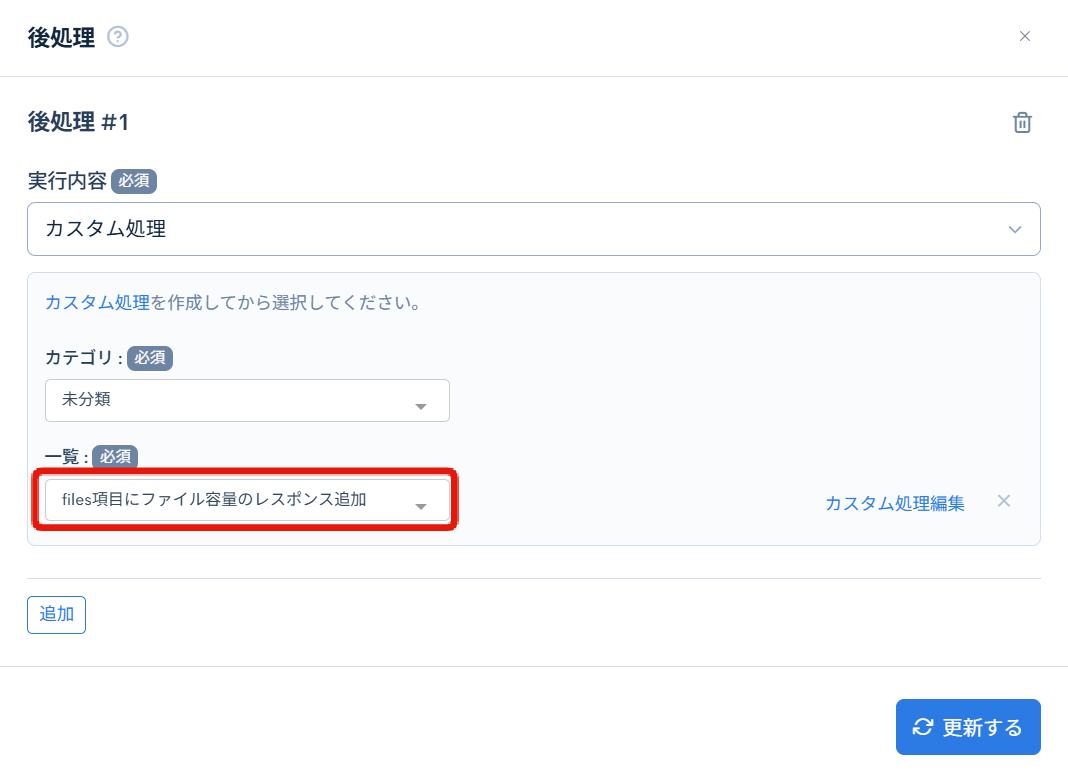This screenshot has height=776, width=1068.
Task: Click the chevron arrow of 実行内容 select
Action: pos(1015,229)
